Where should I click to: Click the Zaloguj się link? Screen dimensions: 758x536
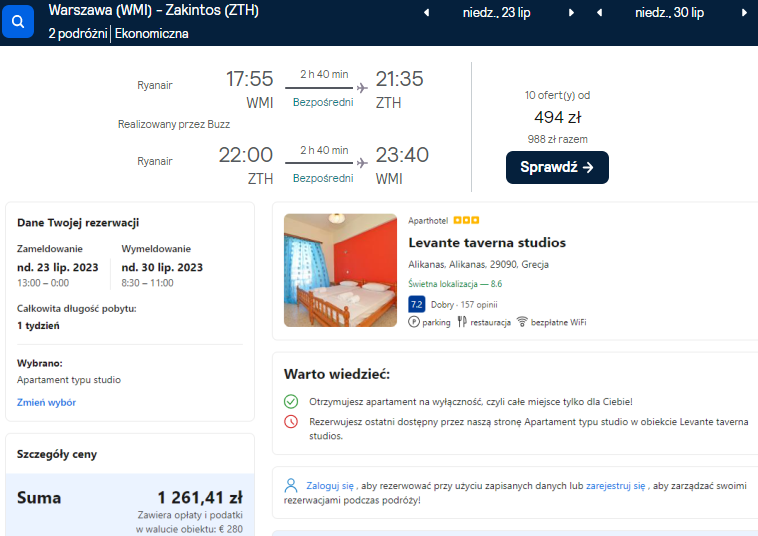[x=330, y=486]
